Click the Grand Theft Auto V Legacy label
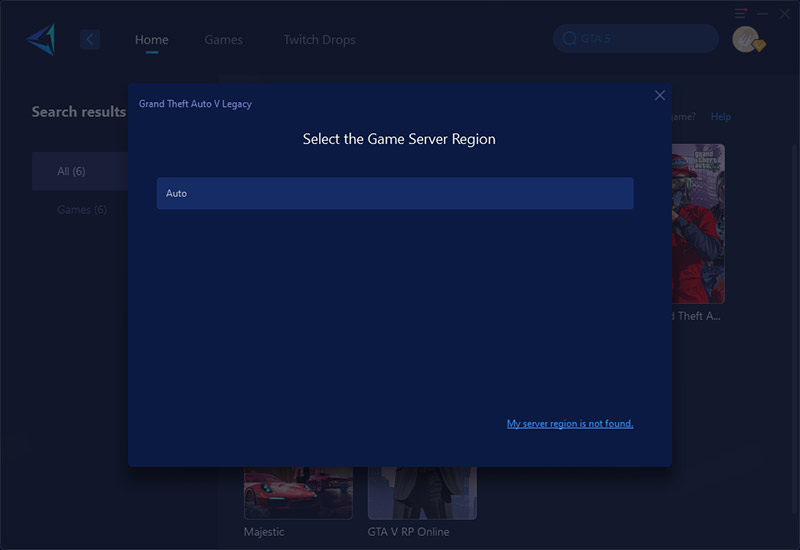This screenshot has width=800, height=550. [x=195, y=104]
